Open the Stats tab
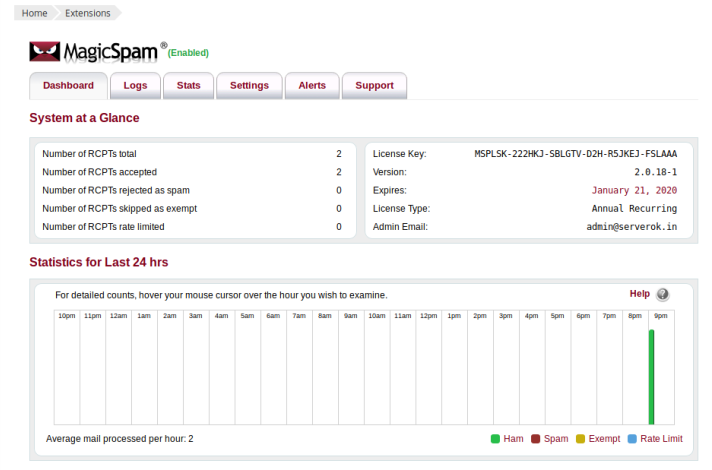712x470 pixels. click(x=188, y=85)
